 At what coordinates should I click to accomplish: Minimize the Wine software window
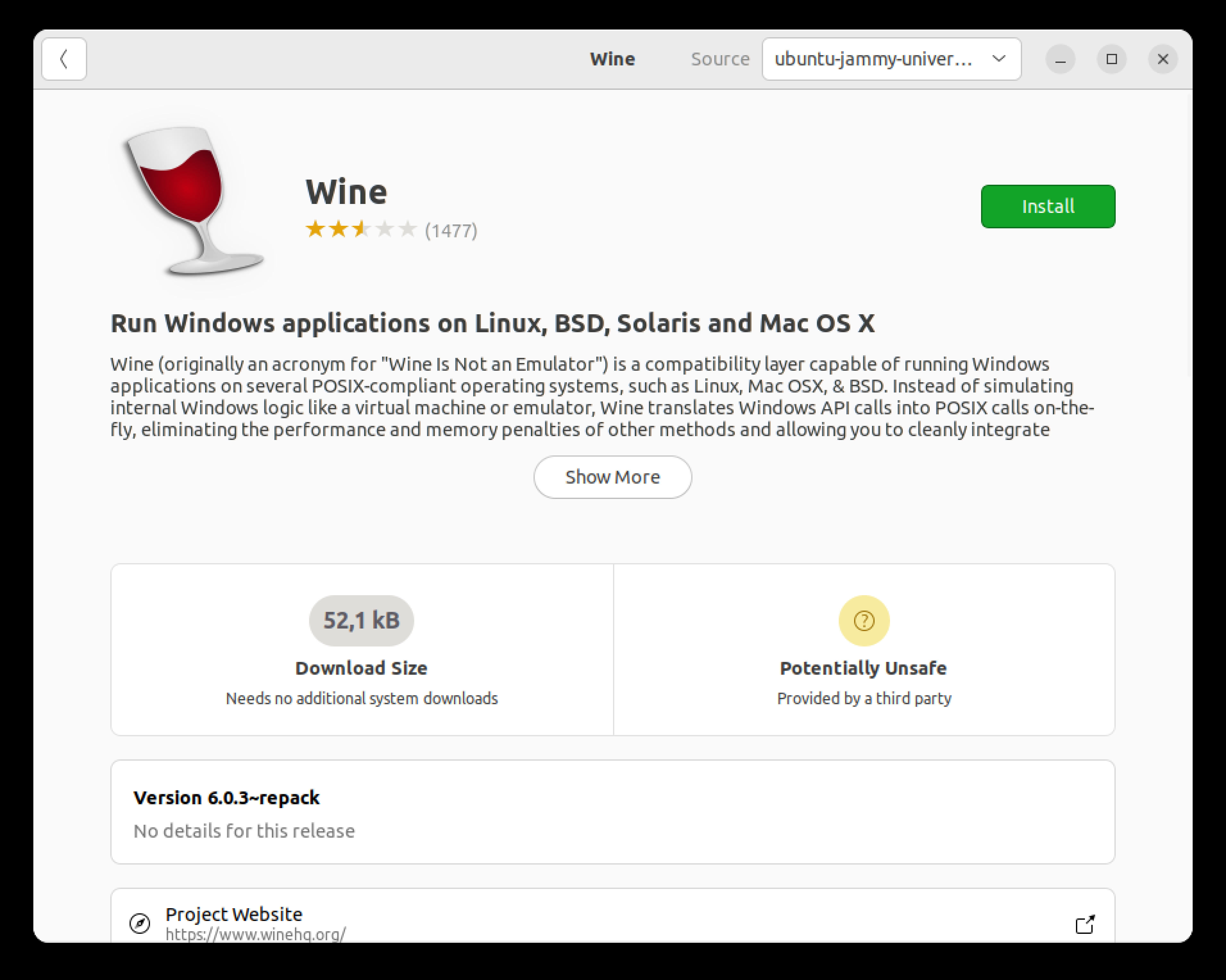pos(1061,59)
